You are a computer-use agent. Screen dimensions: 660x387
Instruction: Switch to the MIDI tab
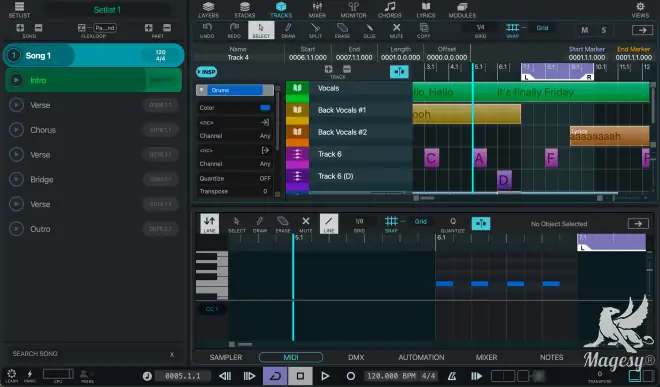(291, 357)
